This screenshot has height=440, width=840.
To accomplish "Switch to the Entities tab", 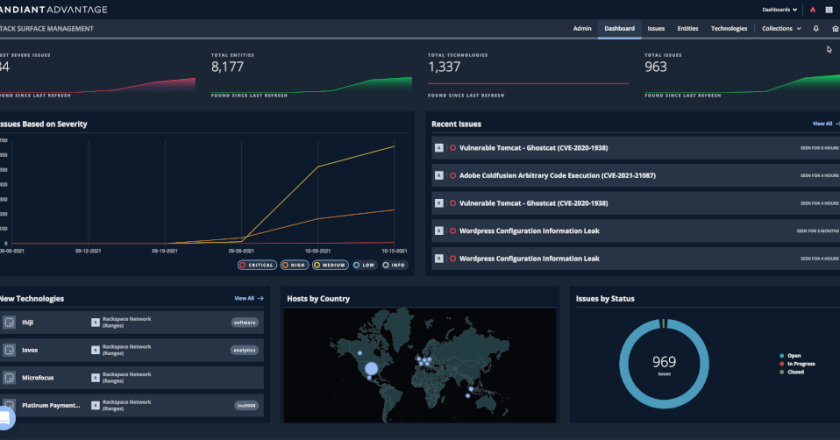I will (687, 28).
